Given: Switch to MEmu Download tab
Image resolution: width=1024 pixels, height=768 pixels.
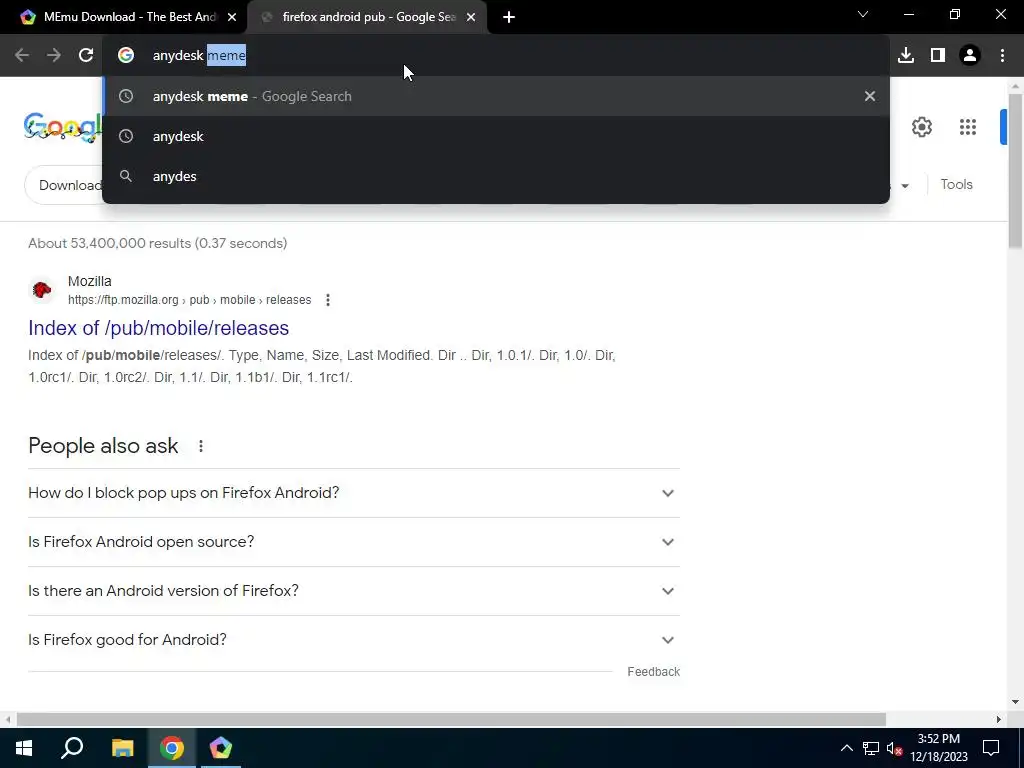Looking at the screenshot, I should (x=124, y=17).
